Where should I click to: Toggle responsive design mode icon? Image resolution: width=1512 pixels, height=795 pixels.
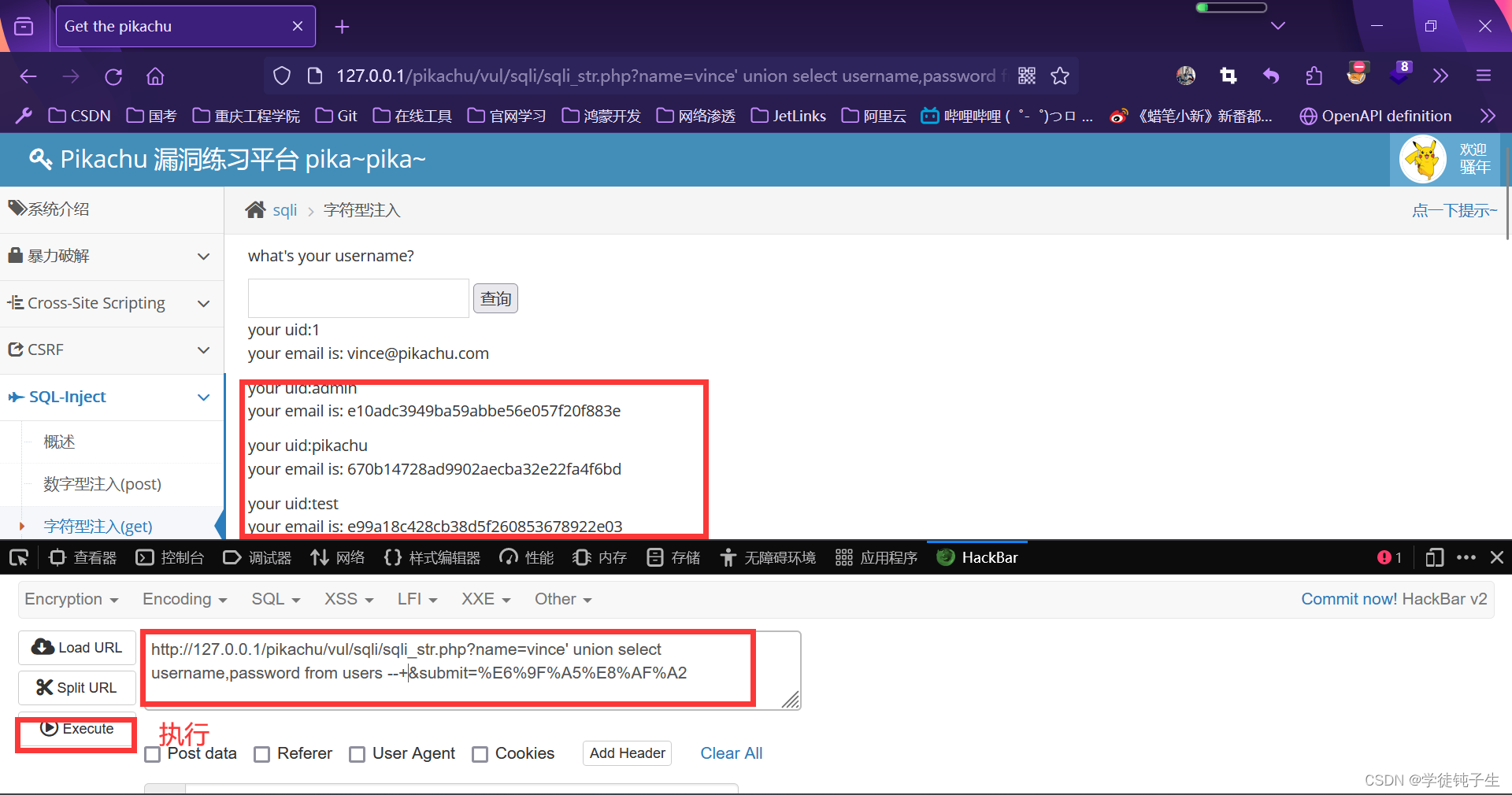pos(1434,557)
